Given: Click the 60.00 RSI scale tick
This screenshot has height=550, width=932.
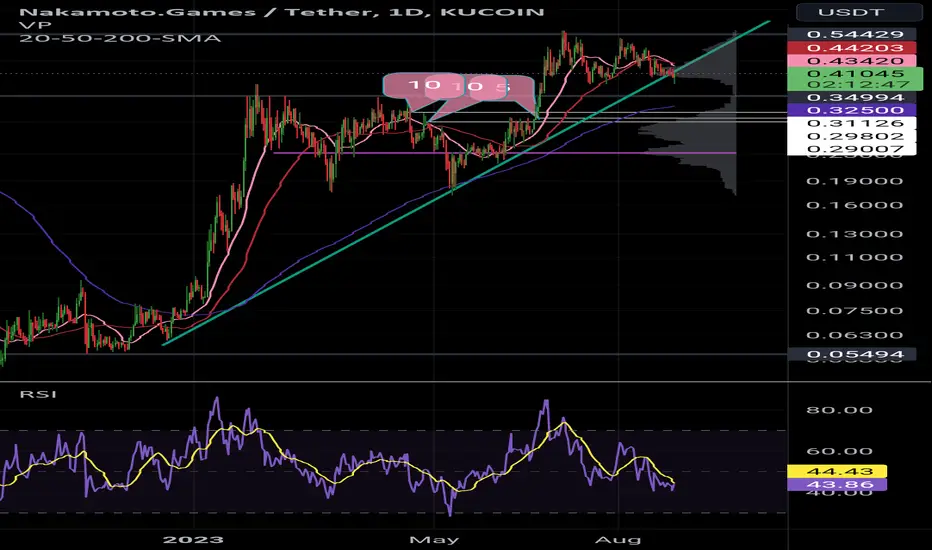Looking at the screenshot, I should coord(840,451).
